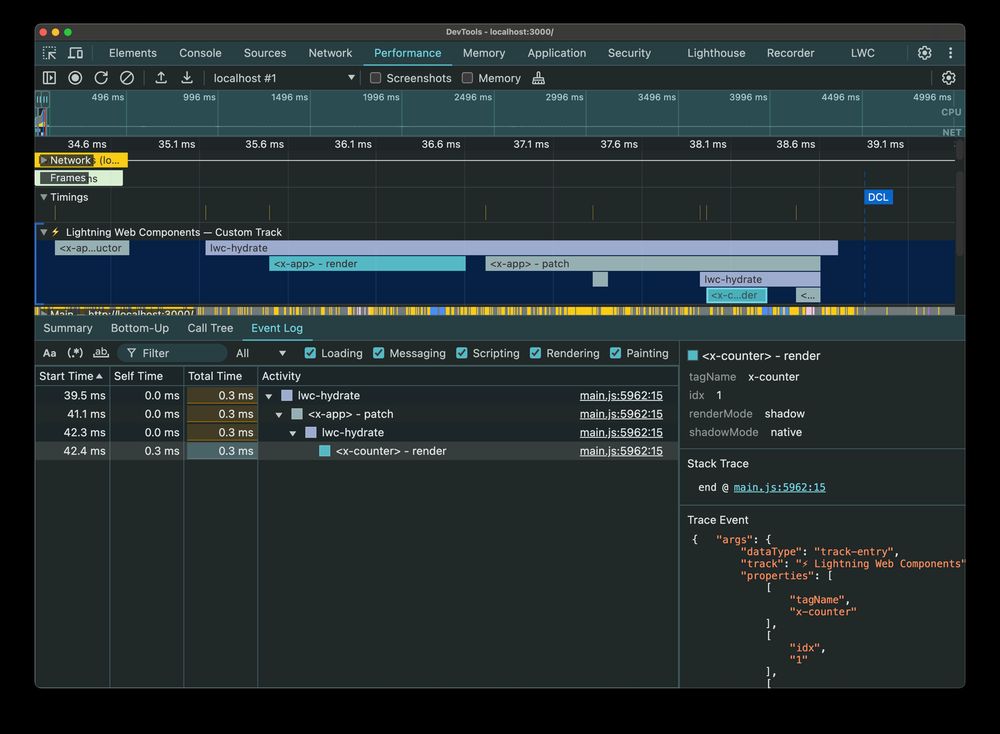1000x734 pixels.
Task: Switch to the Console tab
Action: coord(200,53)
